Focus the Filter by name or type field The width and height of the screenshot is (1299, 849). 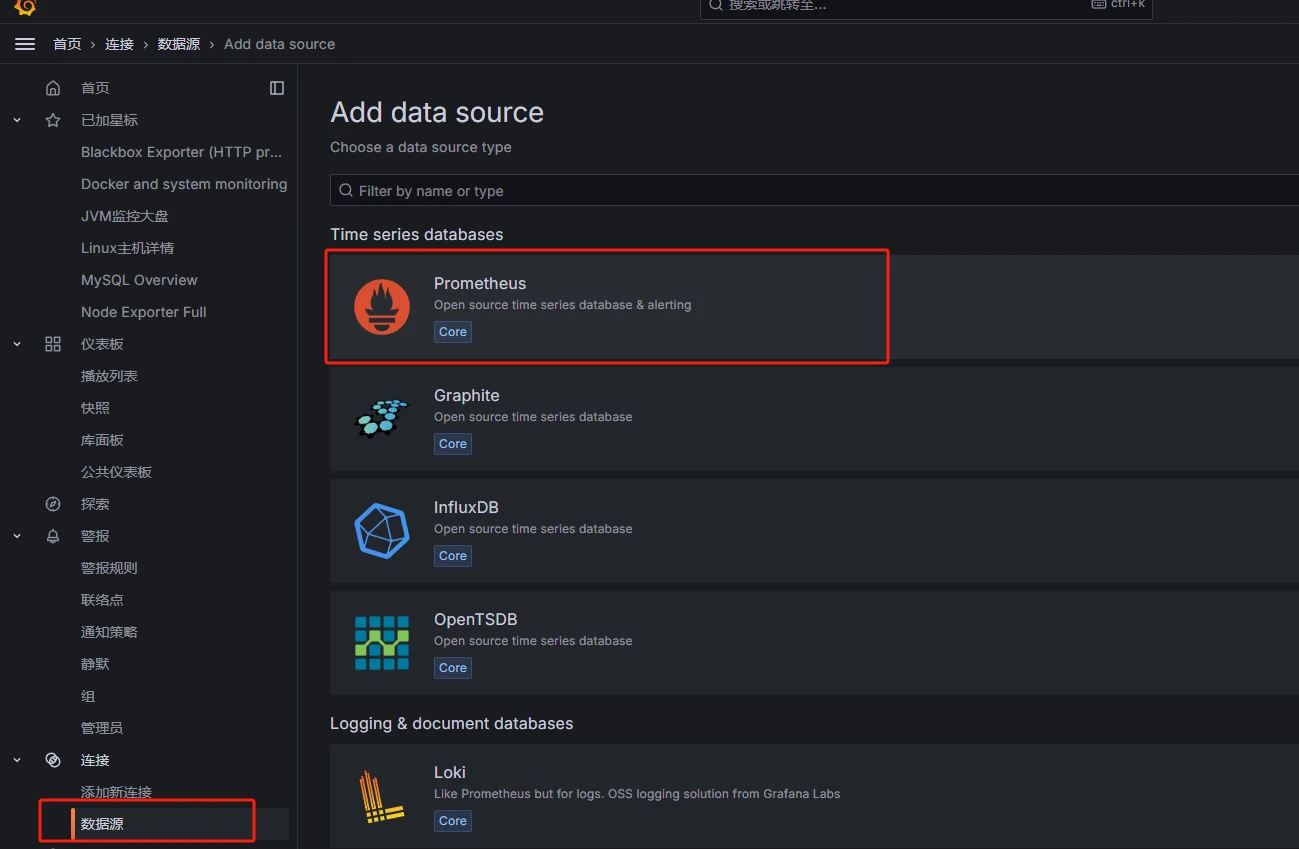click(814, 190)
